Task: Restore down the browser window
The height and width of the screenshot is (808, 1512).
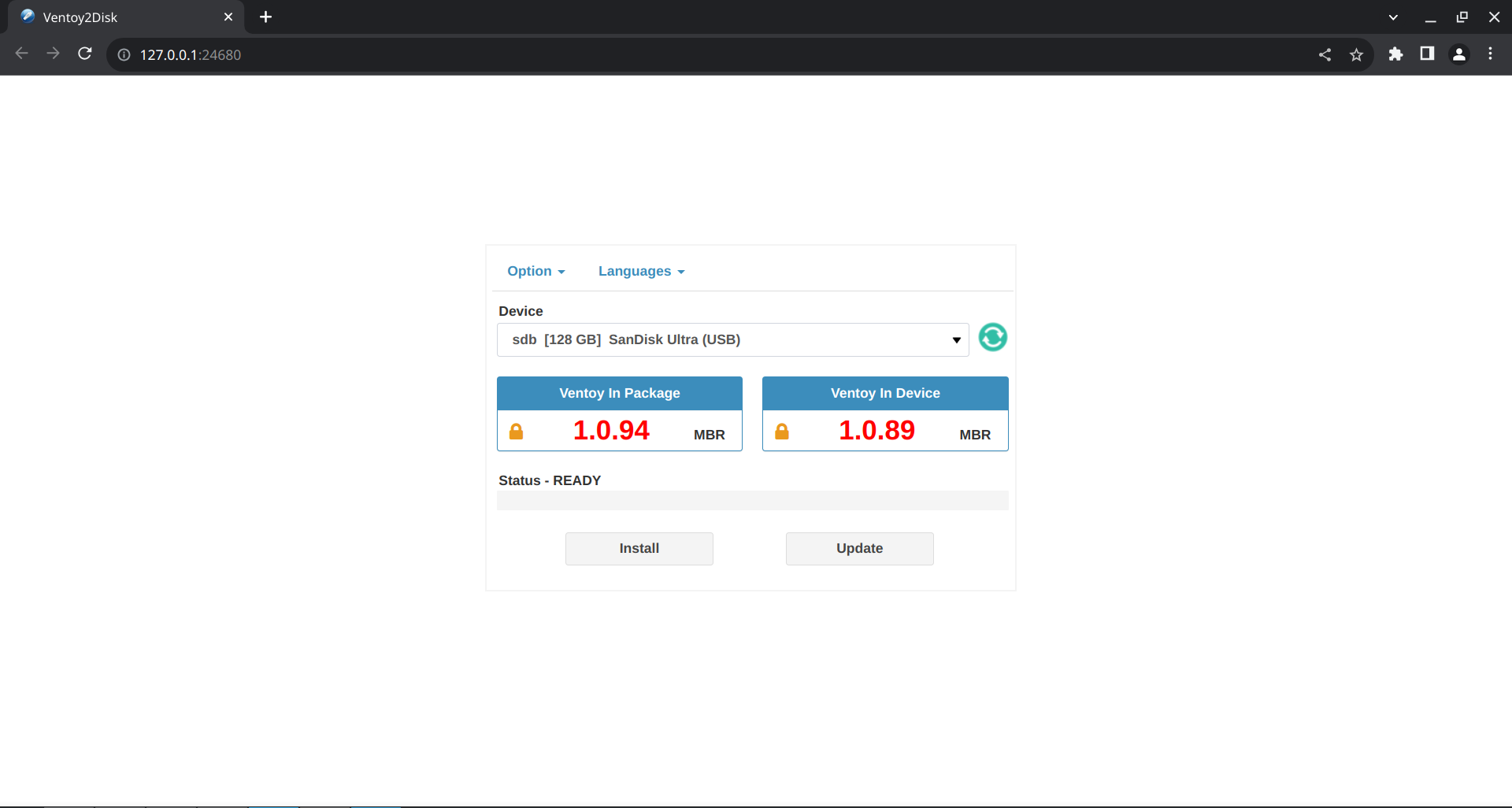Action: tap(1462, 17)
